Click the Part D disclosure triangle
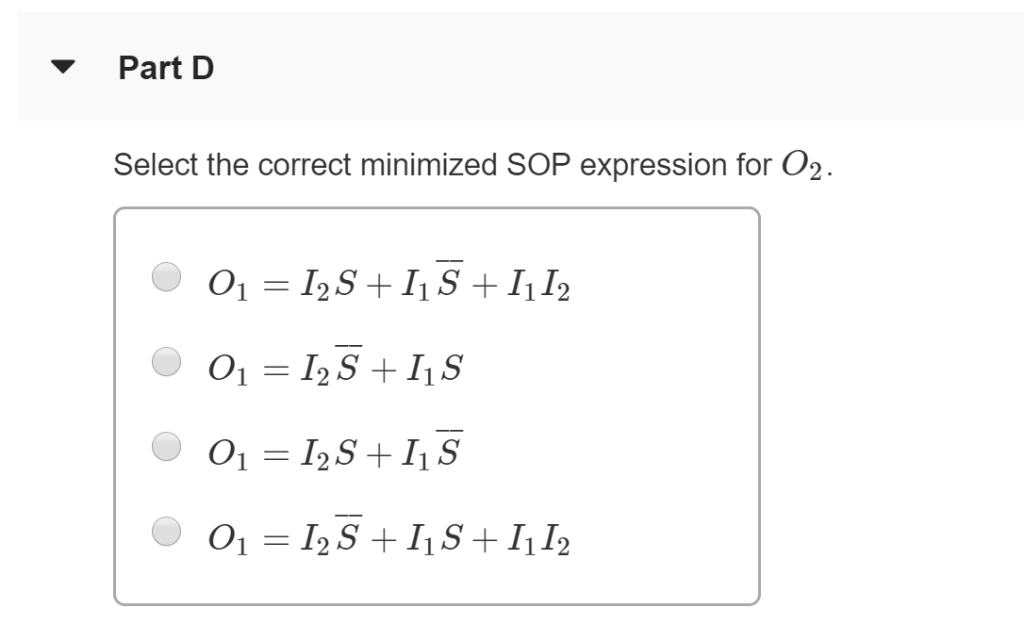Viewport: 1024px width, 625px height. 62,68
